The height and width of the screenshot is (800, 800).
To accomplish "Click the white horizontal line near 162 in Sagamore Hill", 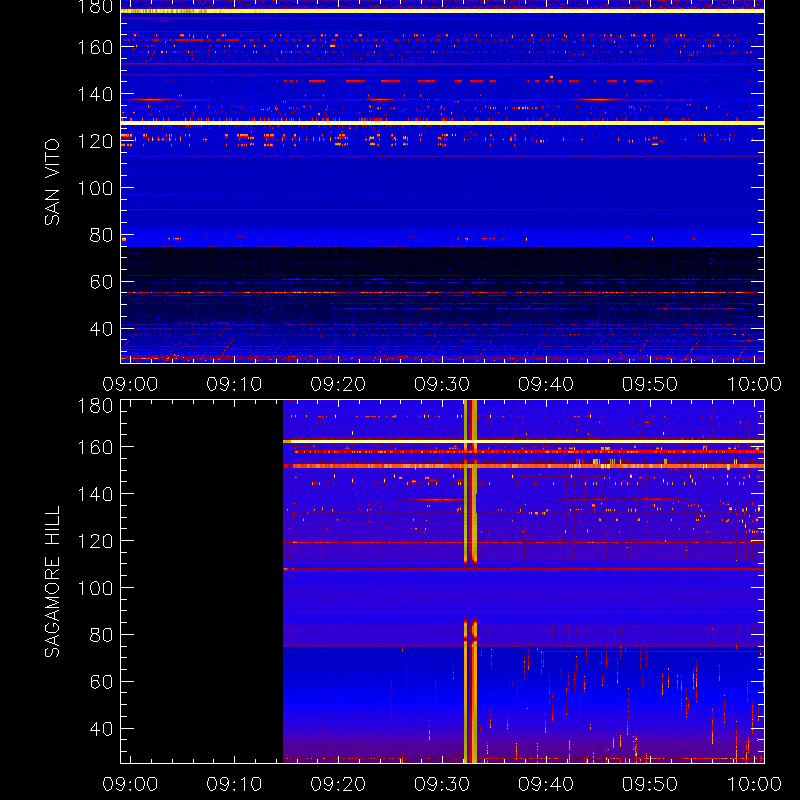I will (x=523, y=441).
